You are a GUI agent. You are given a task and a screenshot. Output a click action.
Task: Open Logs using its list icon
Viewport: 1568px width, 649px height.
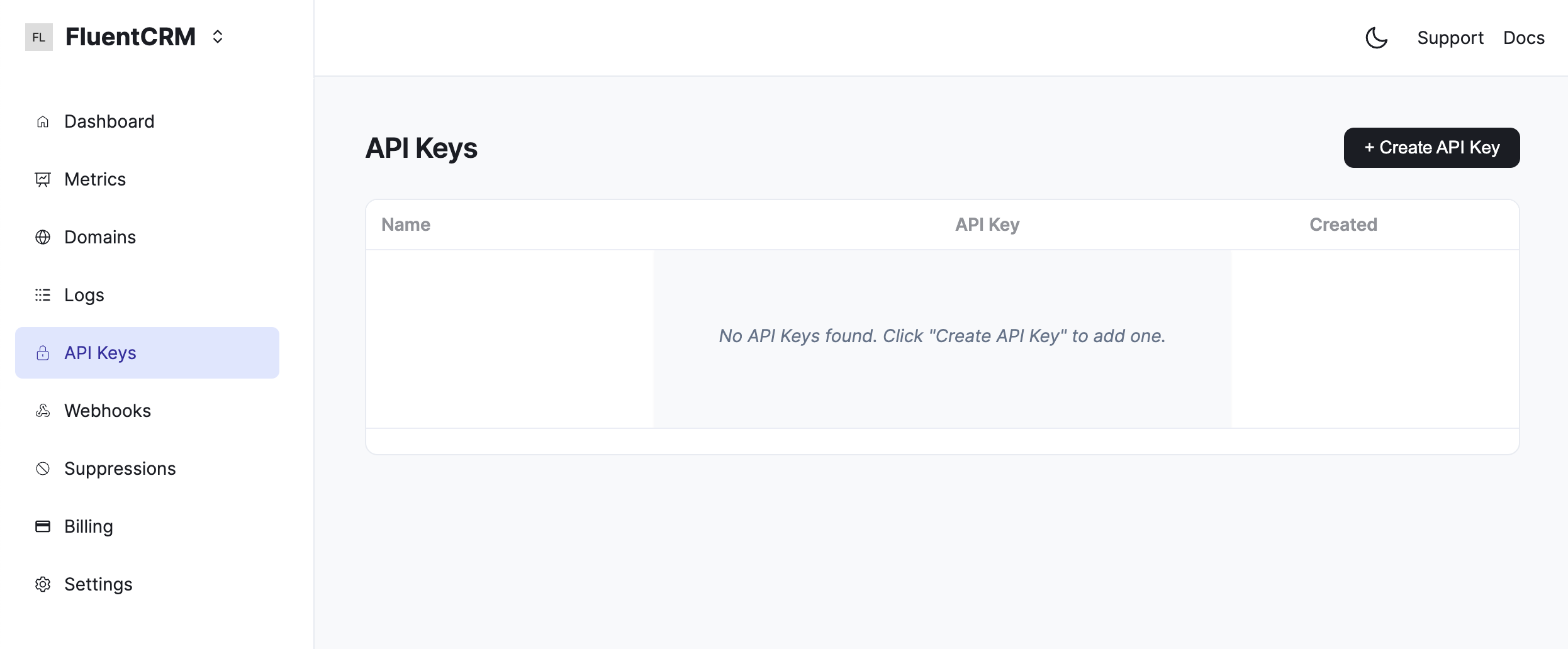[42, 295]
